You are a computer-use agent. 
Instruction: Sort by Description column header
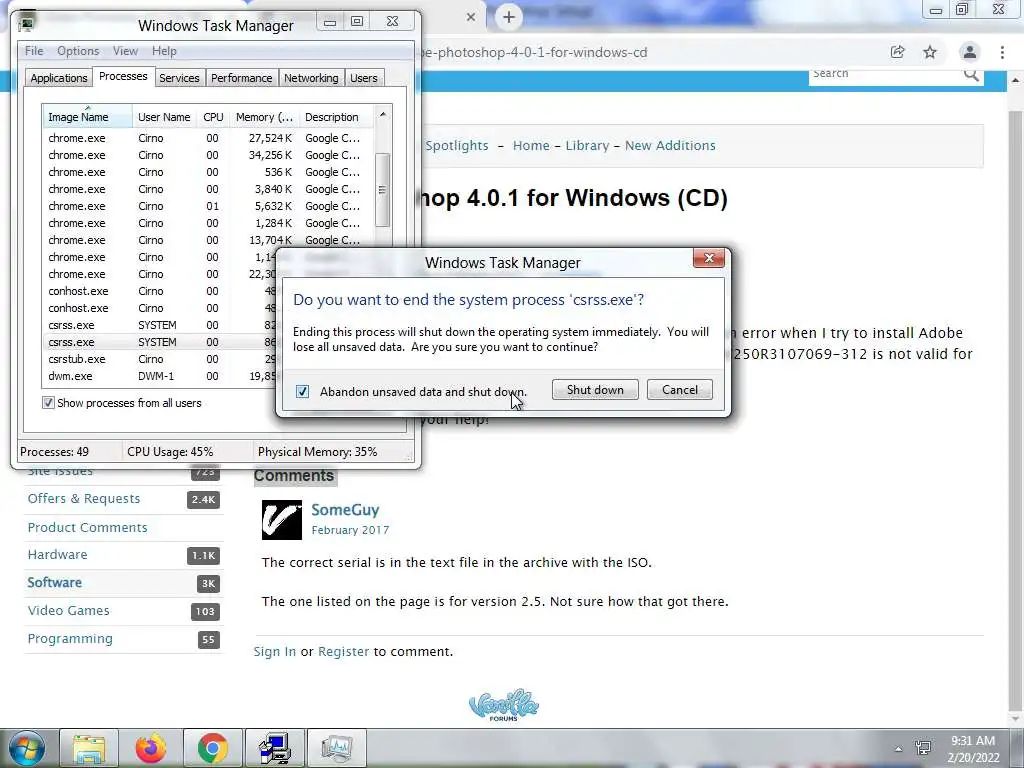336,117
